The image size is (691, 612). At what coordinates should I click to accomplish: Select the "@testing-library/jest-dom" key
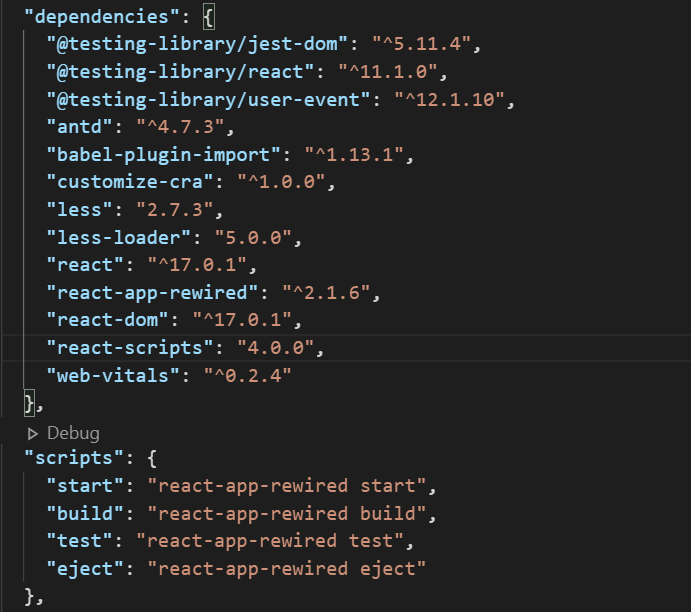click(x=197, y=44)
